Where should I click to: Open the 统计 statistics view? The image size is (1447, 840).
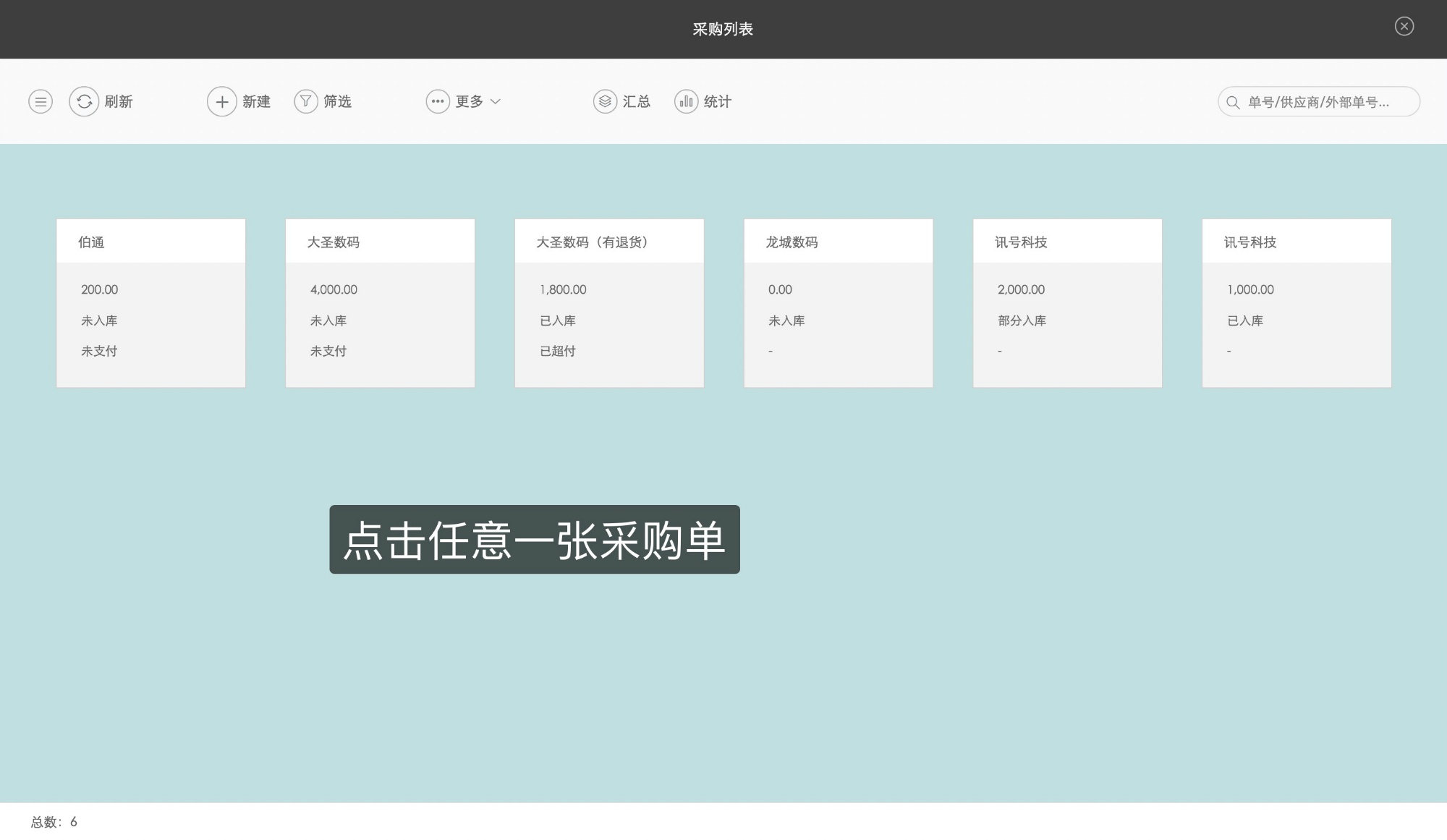[x=717, y=101]
